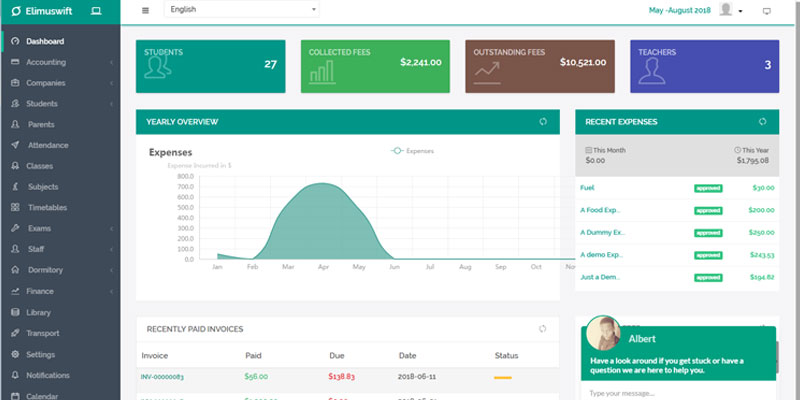Open the English language dropdown

coord(241,10)
